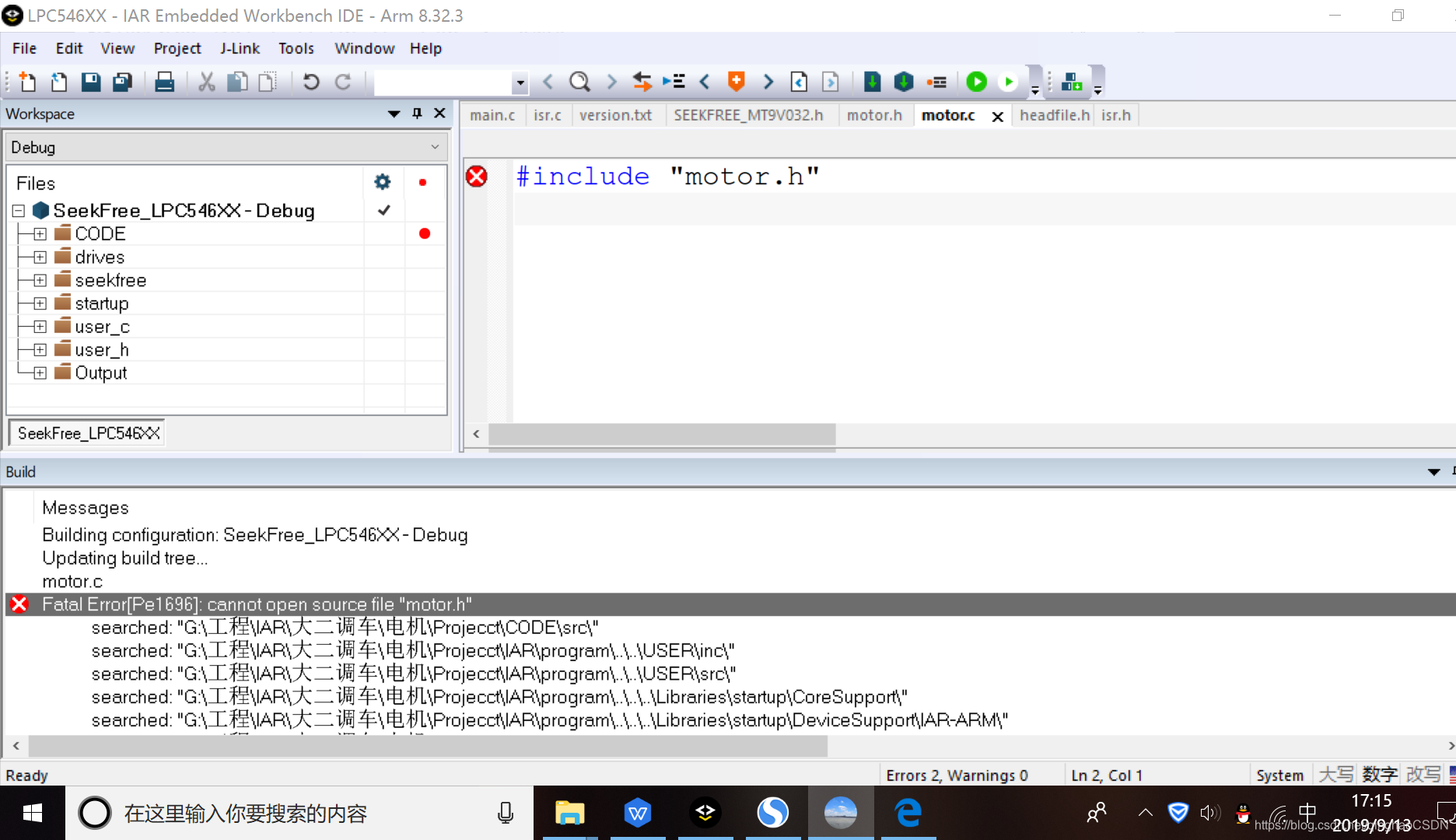
Task: Expand the user_h folder
Action: pyautogui.click(x=40, y=350)
